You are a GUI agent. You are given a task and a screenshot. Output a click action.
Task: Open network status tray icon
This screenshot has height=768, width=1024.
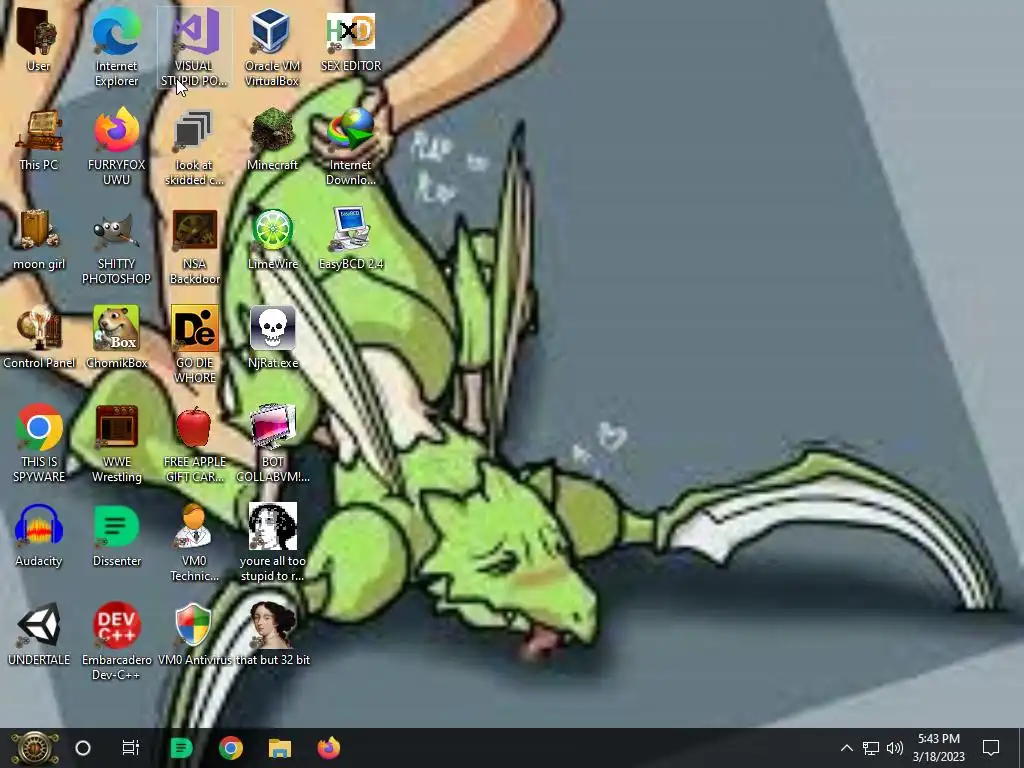[x=871, y=748]
